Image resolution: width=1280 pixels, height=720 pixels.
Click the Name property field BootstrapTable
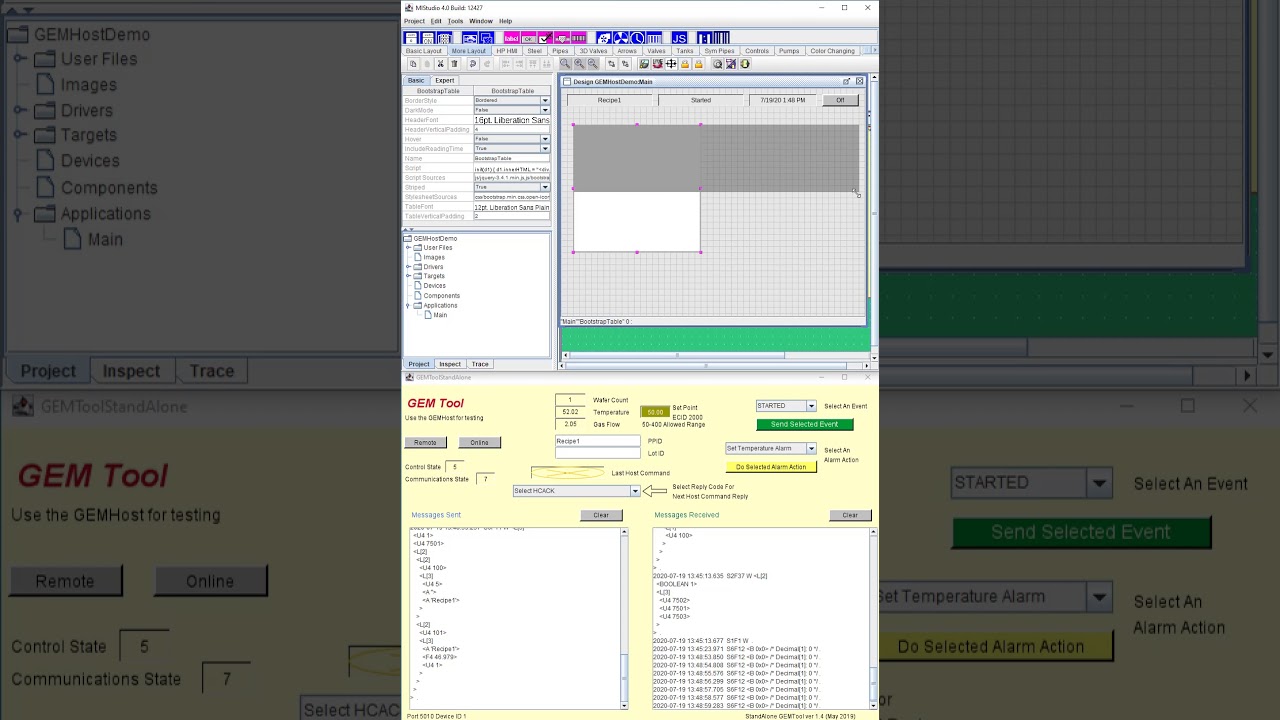pos(511,158)
